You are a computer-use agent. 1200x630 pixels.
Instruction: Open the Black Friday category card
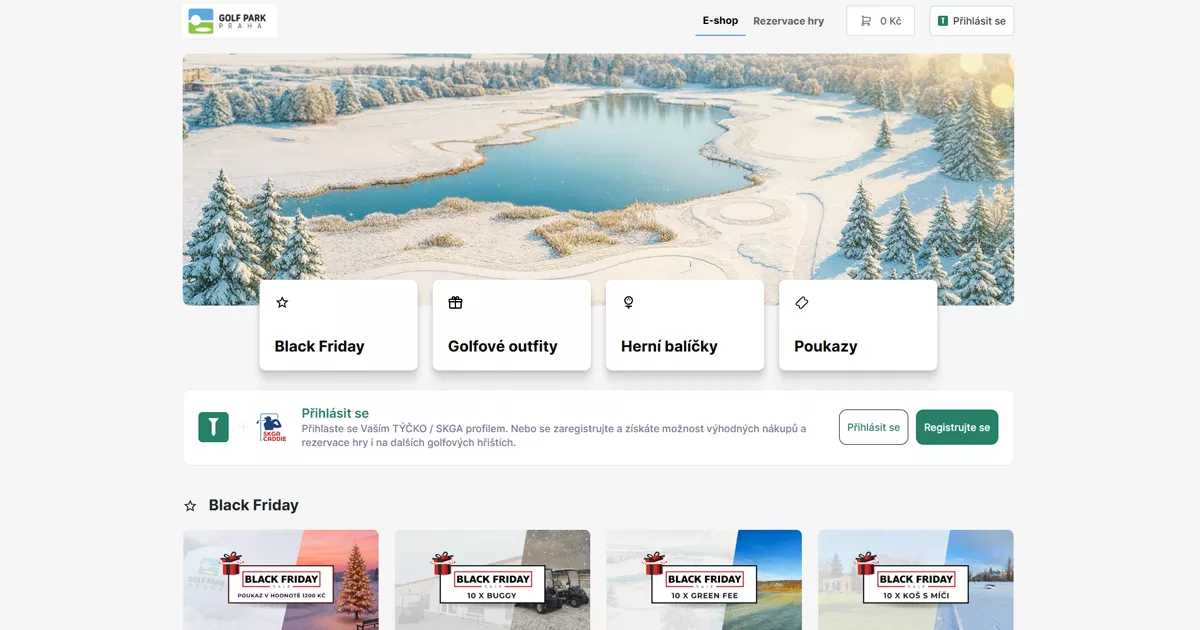[338, 326]
